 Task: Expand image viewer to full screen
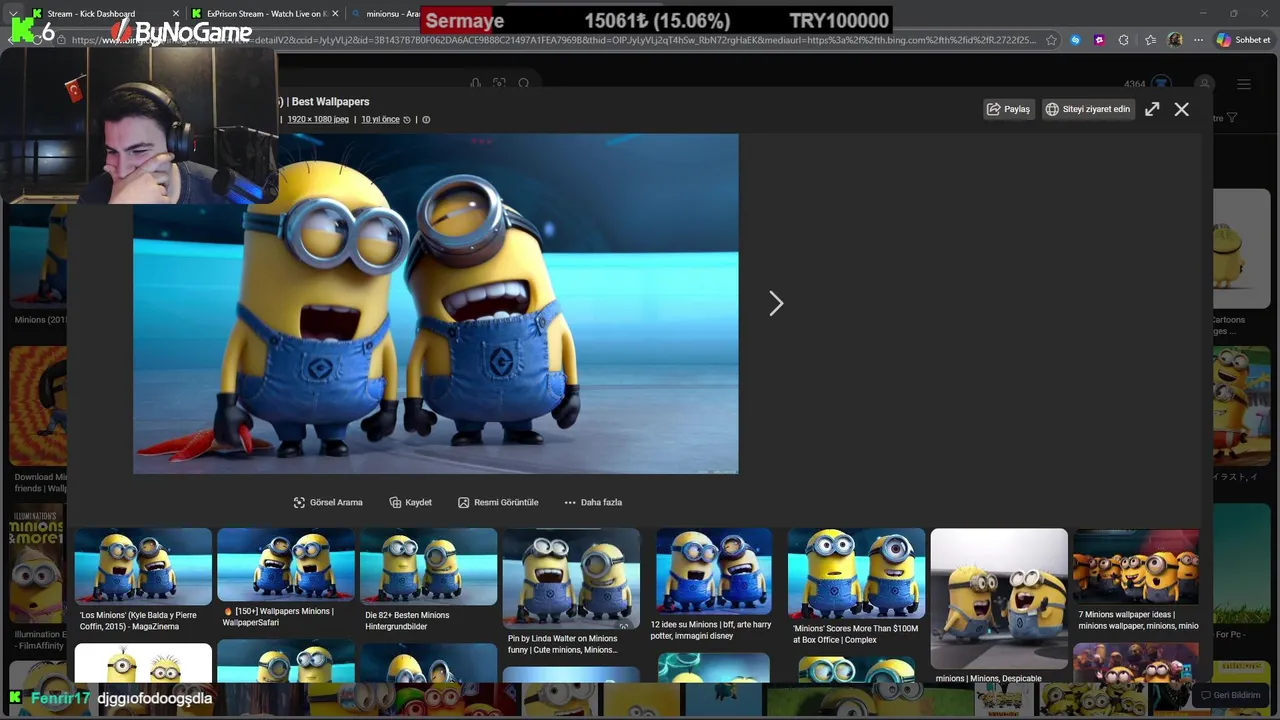(x=1152, y=109)
